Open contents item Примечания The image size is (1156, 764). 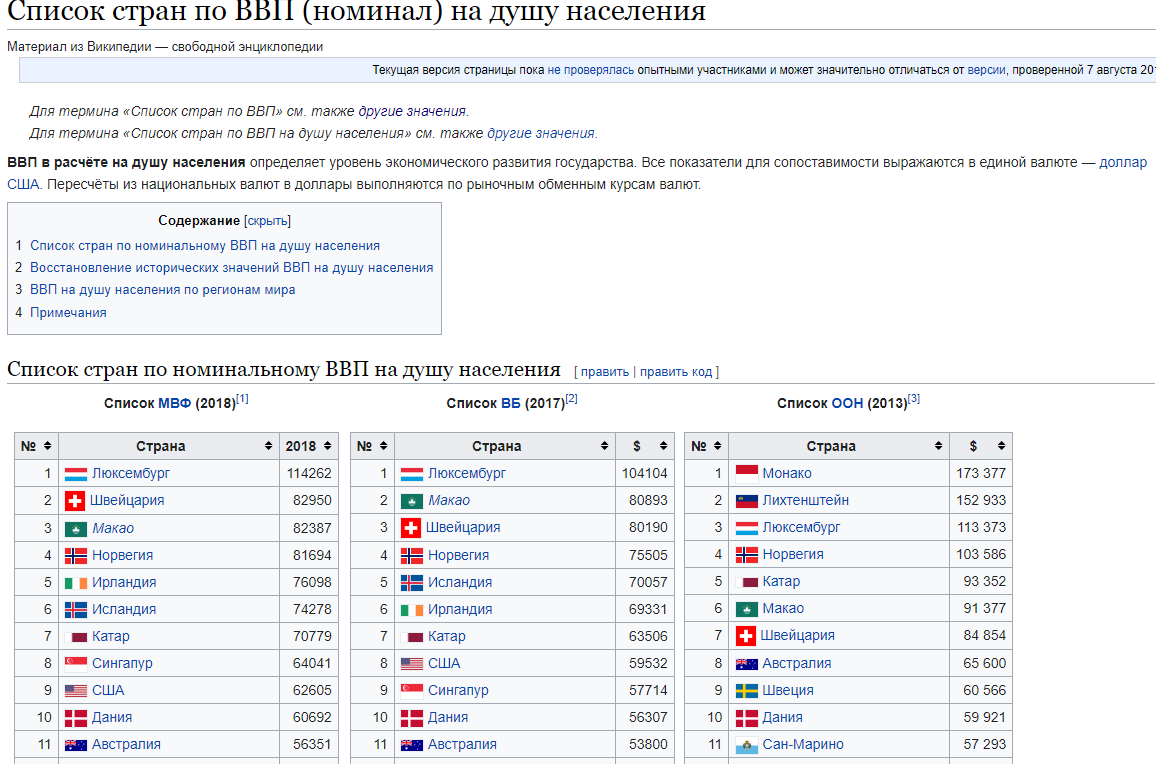point(68,313)
